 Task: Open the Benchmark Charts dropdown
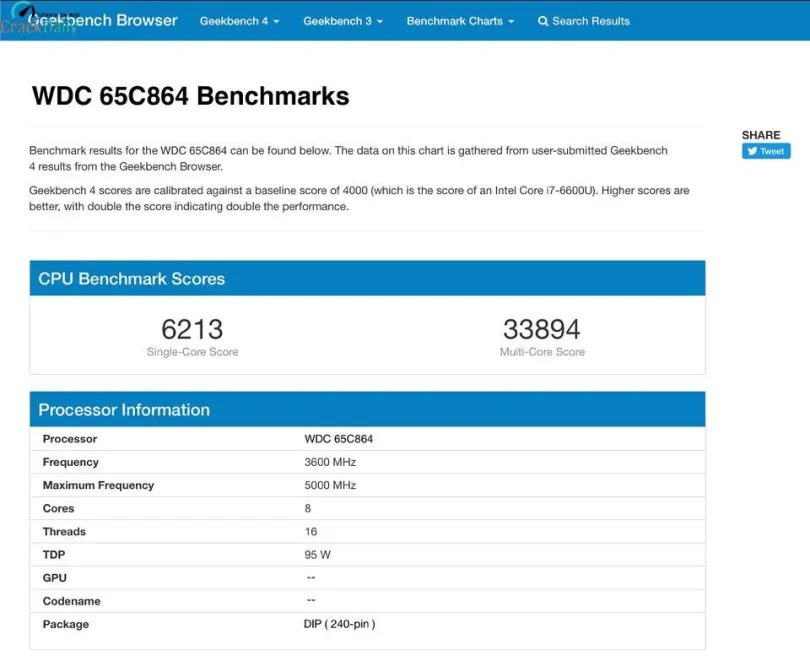[x=460, y=21]
